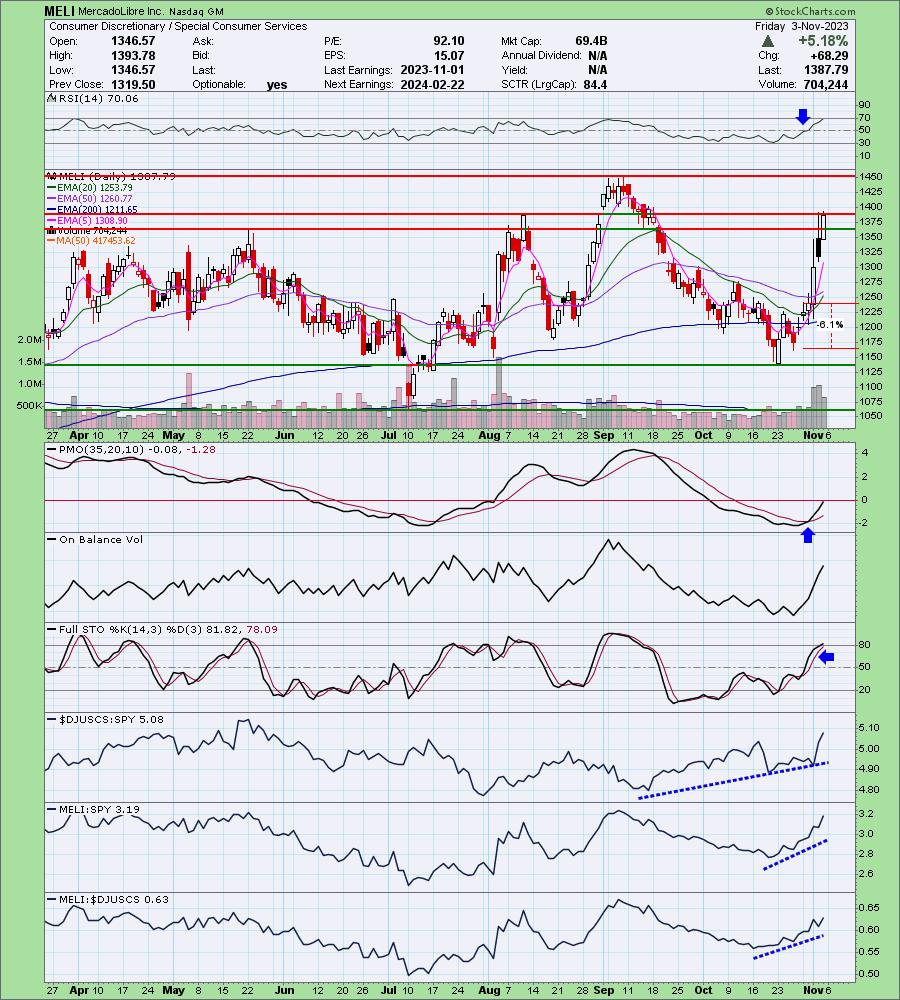Click the Optionable value yes
900x1000 pixels.
277,85
